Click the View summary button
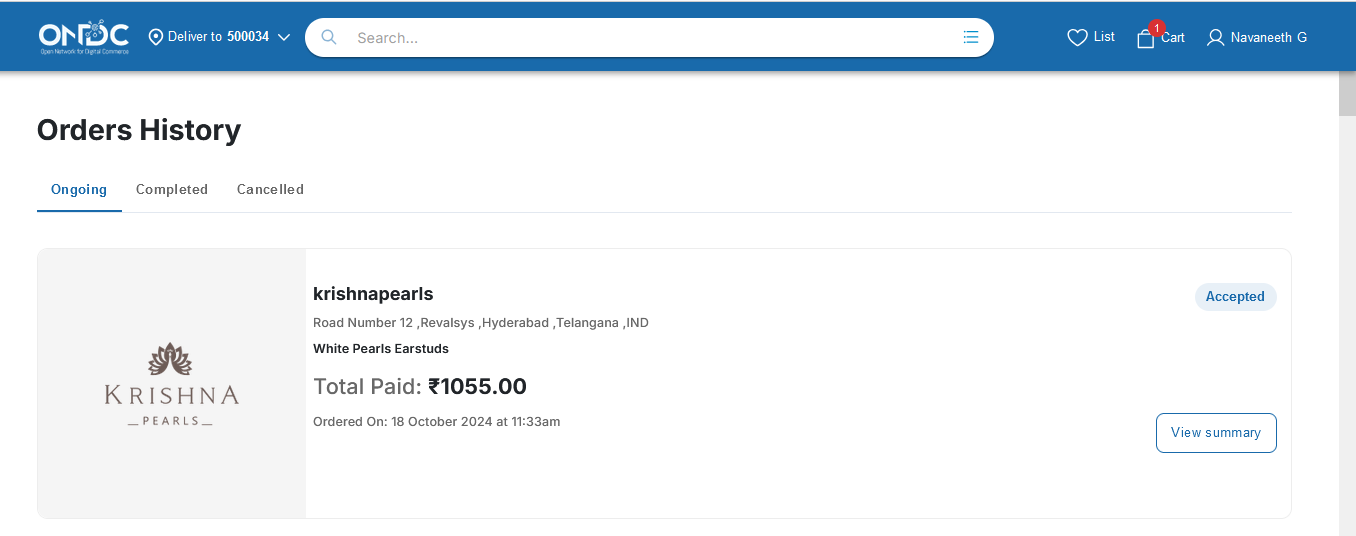Screen dimensions: 1356x536 (1215, 433)
